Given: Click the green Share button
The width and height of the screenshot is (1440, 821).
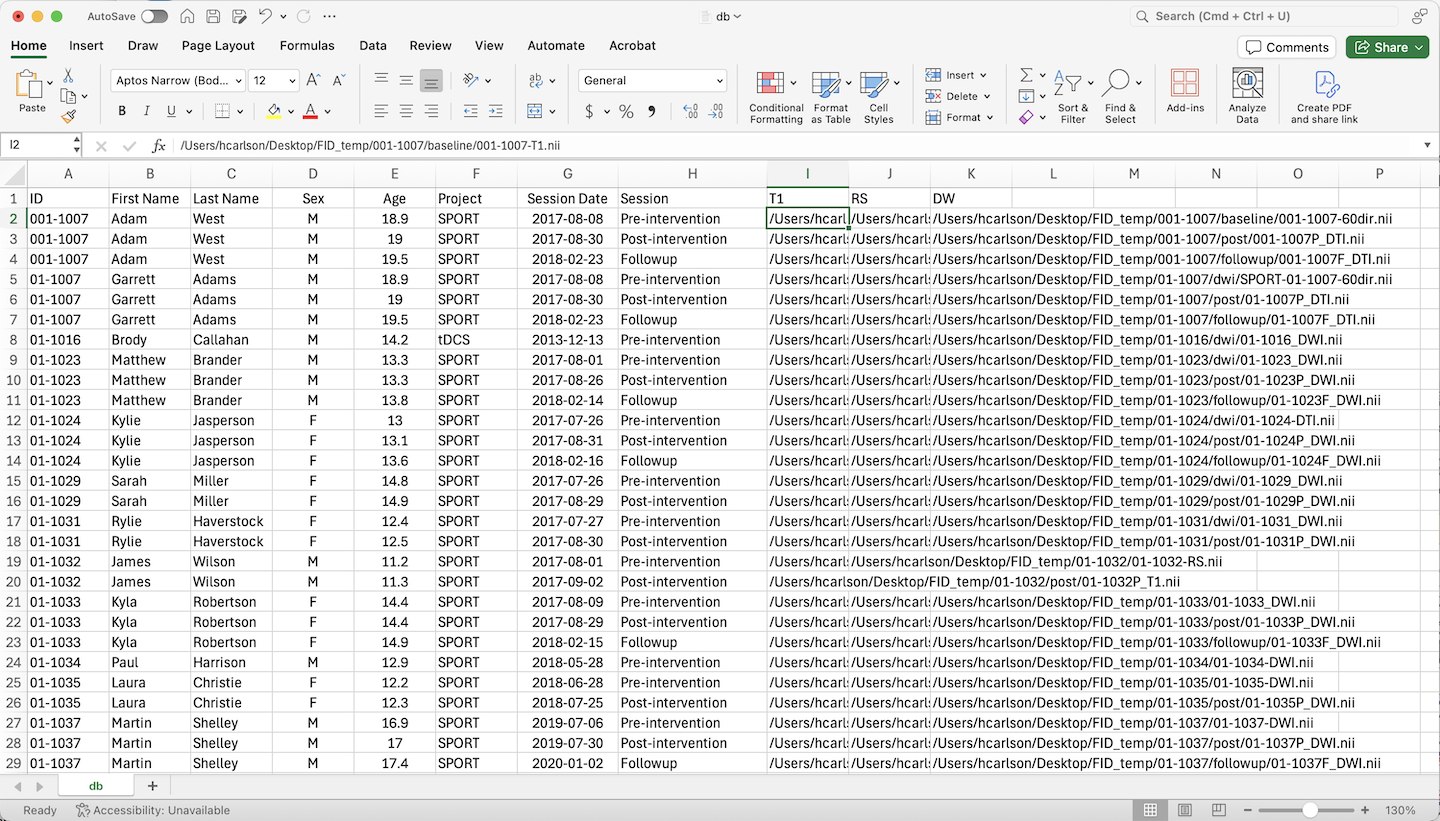Looking at the screenshot, I should 1390,47.
